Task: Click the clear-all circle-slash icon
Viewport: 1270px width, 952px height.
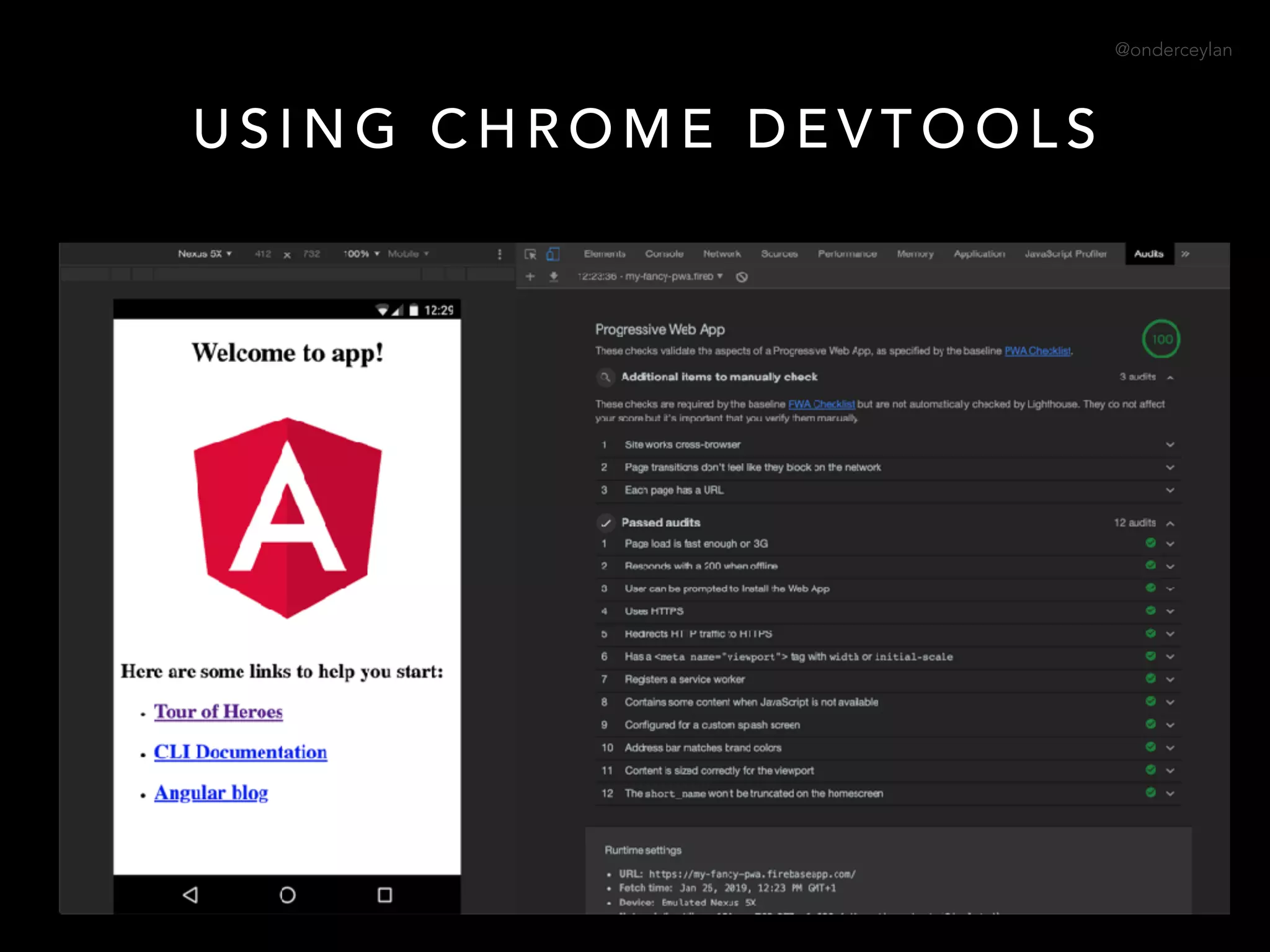Action: tap(742, 277)
